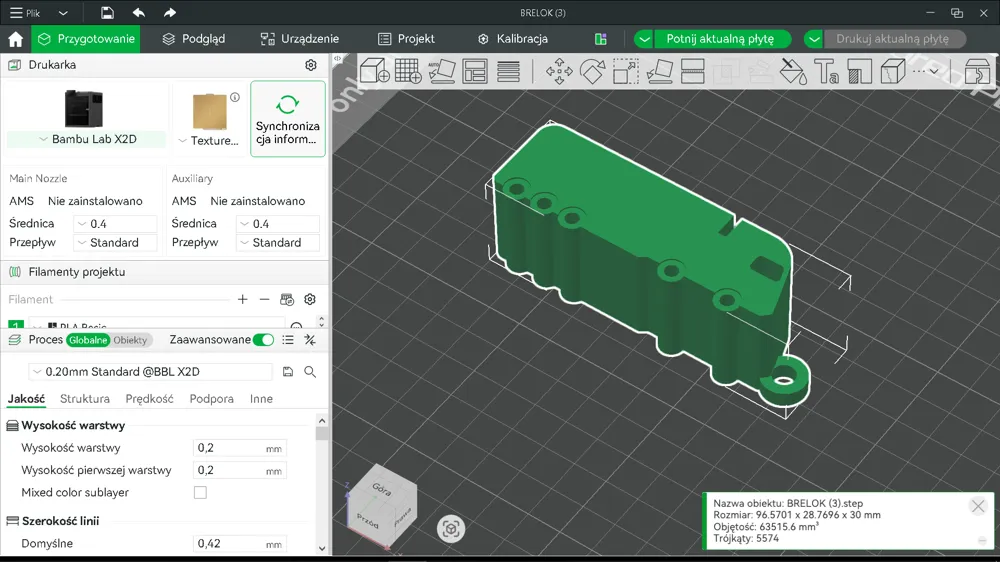Click the settings list view icon
Screen dimensions: 1000x562
[x=288, y=340]
